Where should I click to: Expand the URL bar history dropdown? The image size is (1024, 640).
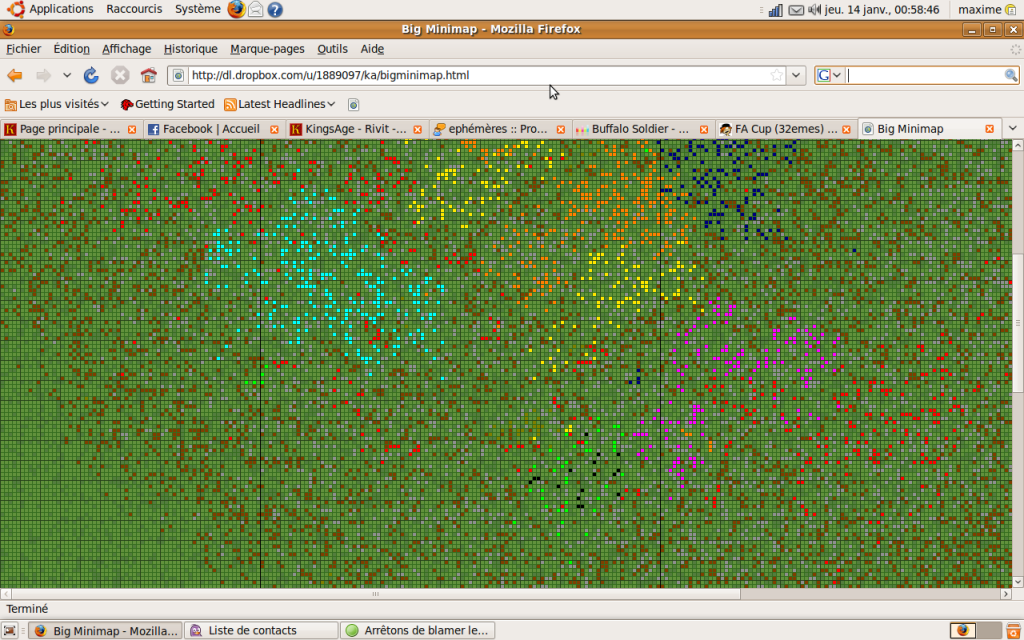pos(795,75)
